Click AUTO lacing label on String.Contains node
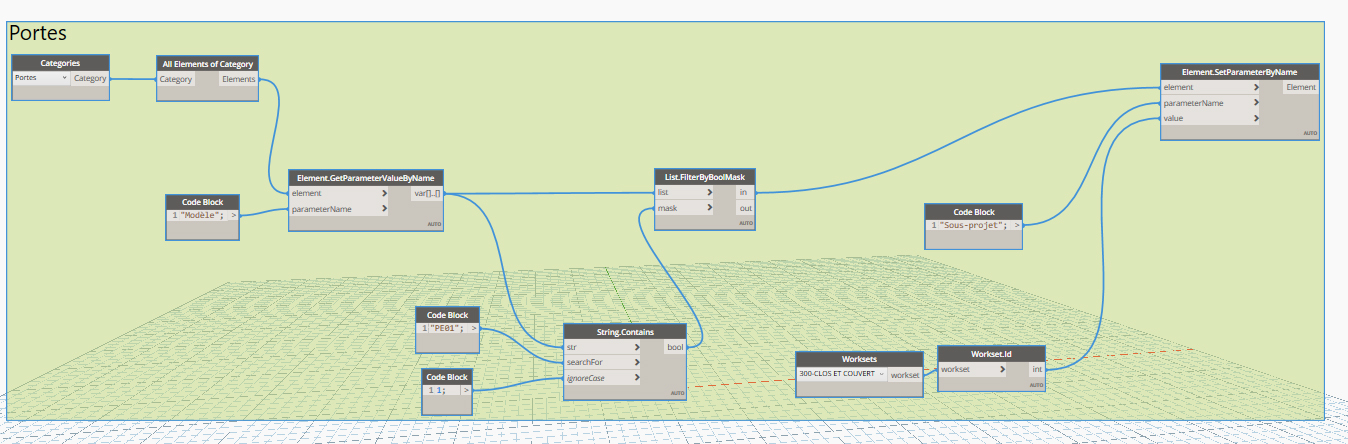The height and width of the screenshot is (444, 1348). coord(678,393)
